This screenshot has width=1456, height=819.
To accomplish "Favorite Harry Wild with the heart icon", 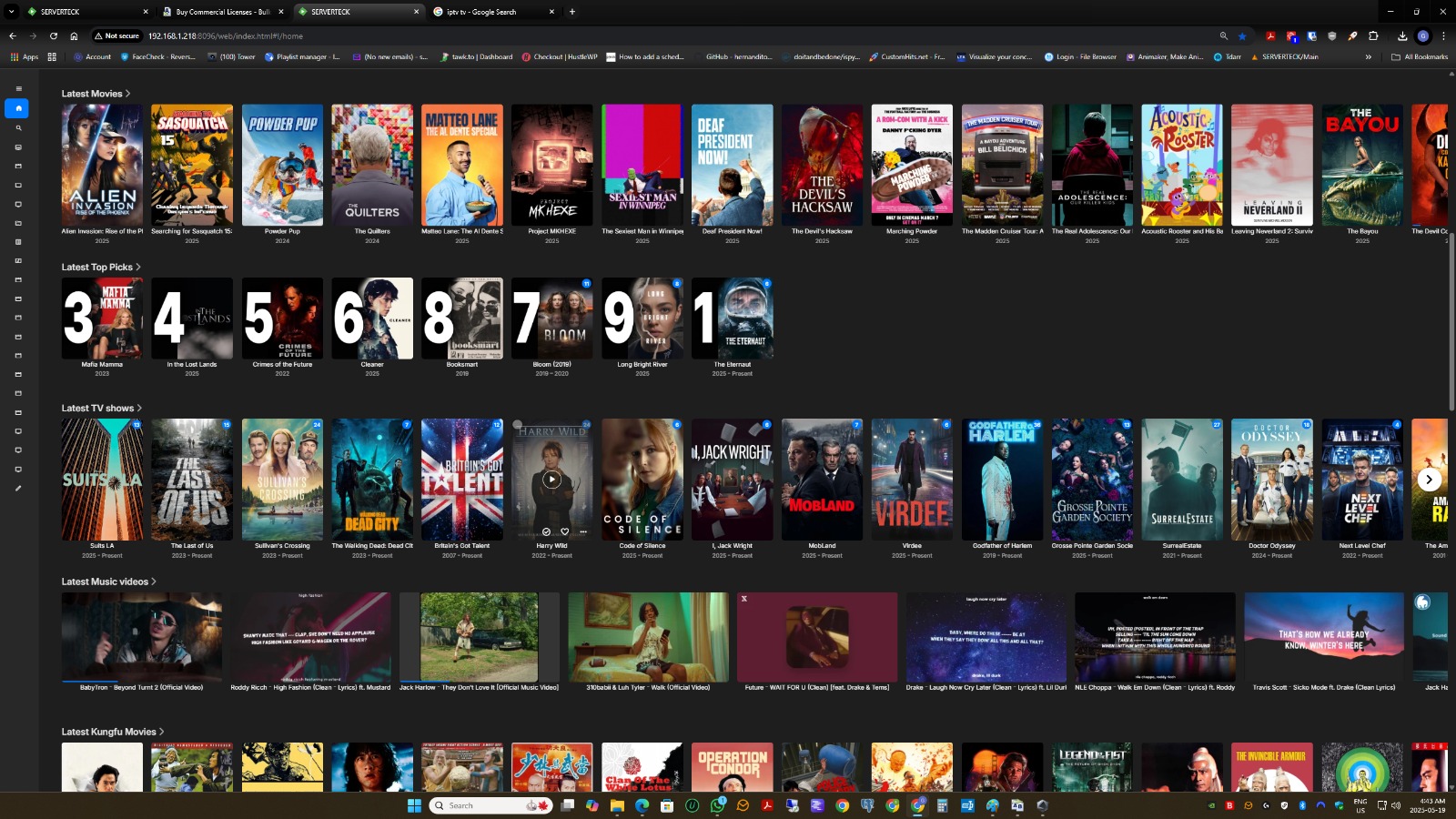I will [564, 531].
